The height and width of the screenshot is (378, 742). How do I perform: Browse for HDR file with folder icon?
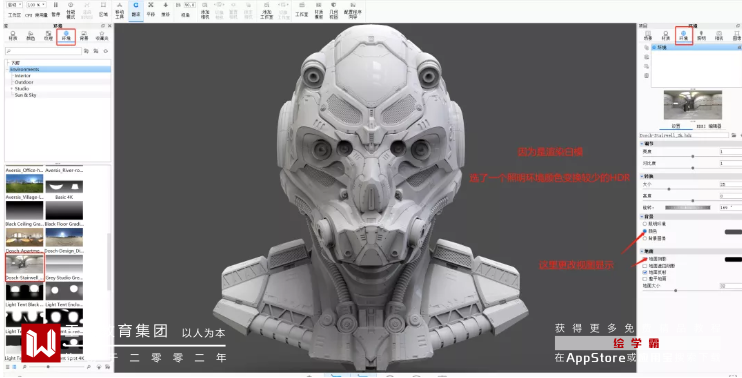(734, 135)
